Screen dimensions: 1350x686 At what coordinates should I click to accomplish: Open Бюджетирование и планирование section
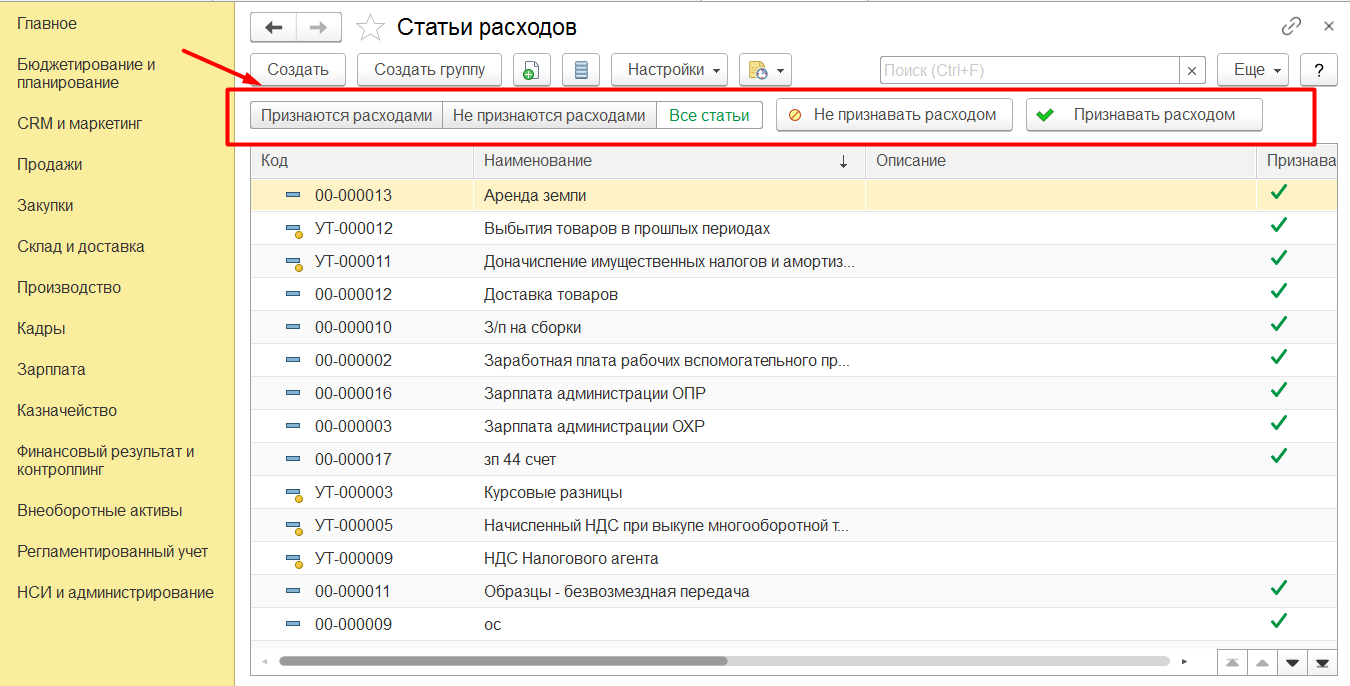pyautogui.click(x=86, y=73)
